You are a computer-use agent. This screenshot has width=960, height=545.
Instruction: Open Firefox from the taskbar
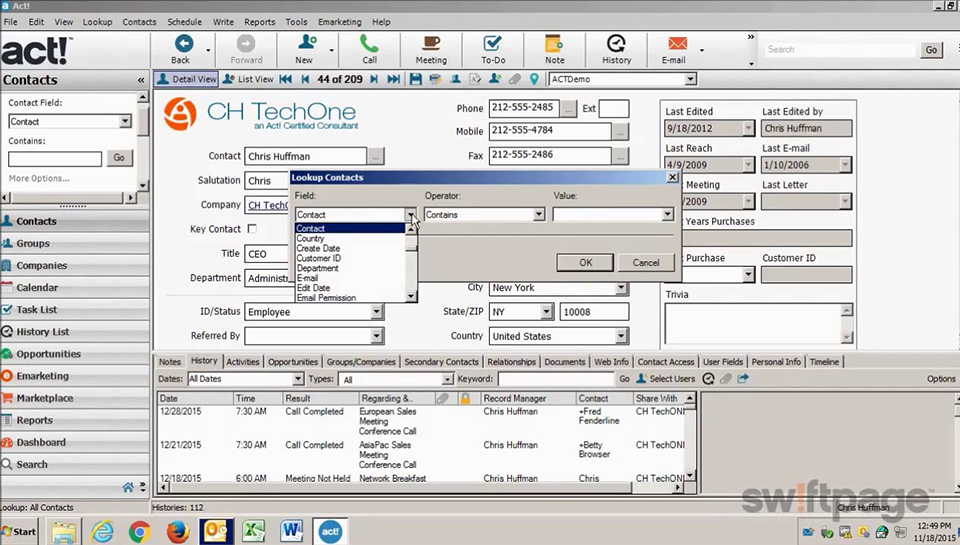pos(178,531)
